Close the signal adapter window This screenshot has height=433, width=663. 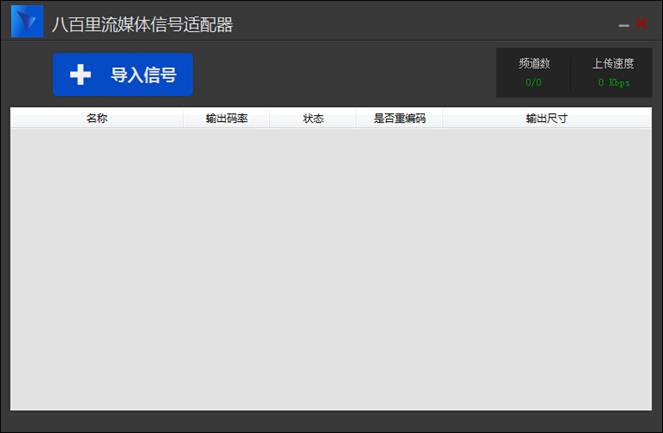tap(641, 23)
